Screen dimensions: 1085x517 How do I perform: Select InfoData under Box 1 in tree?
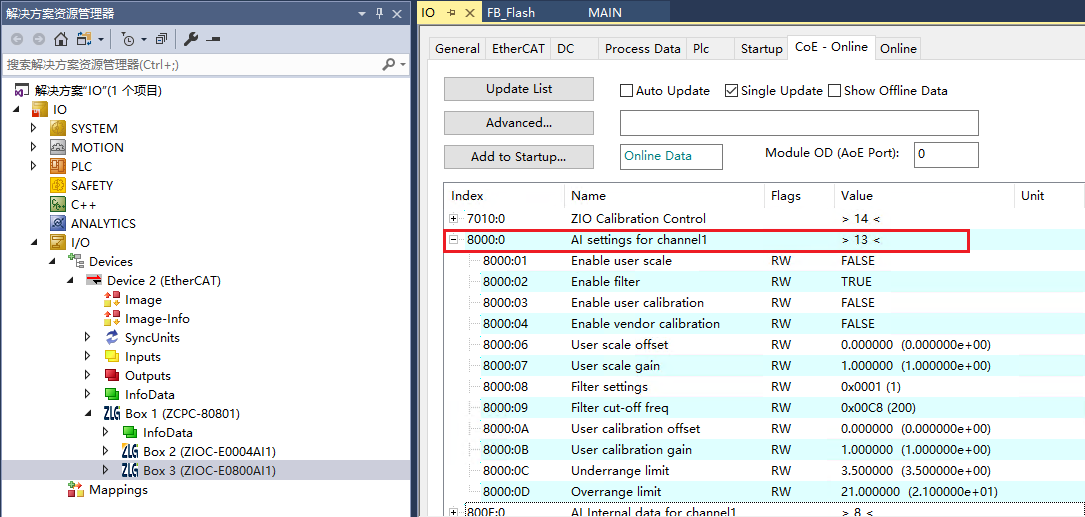click(167, 433)
